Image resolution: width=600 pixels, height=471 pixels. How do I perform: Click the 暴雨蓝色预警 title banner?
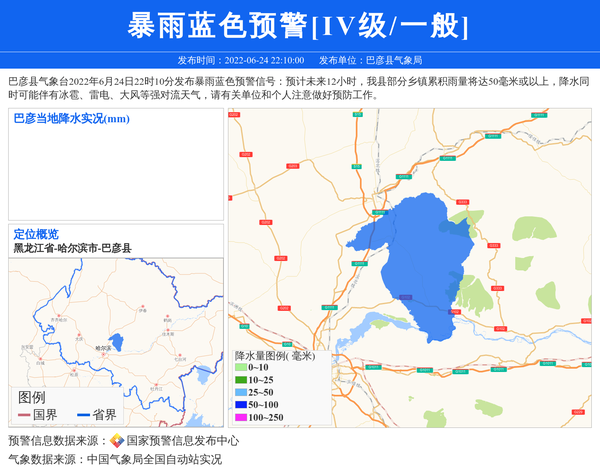point(299,25)
